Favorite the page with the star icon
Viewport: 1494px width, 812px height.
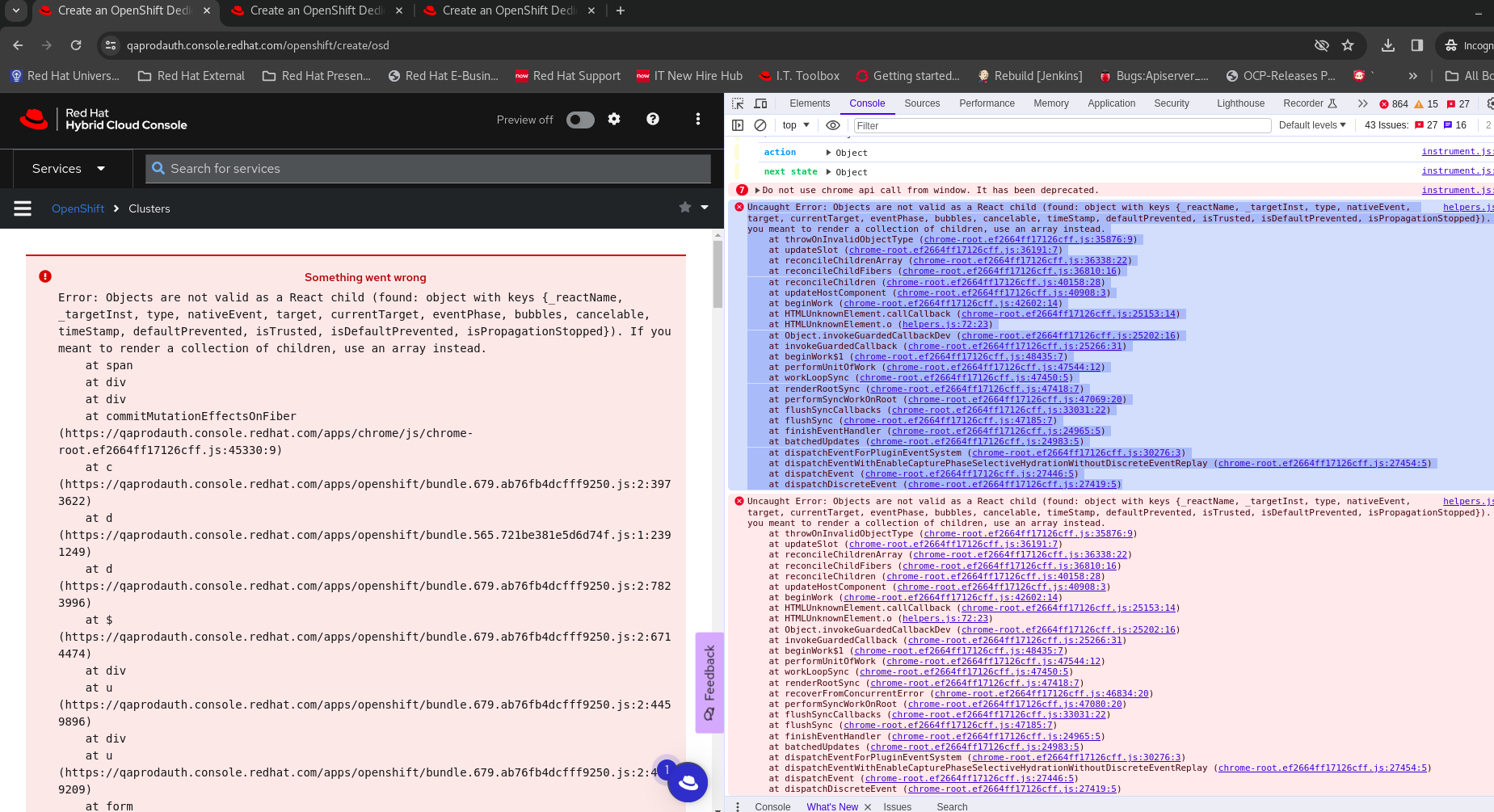point(685,208)
